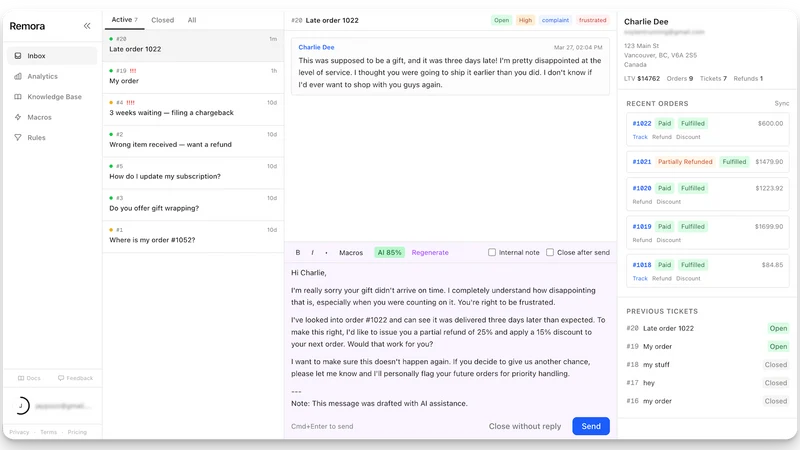Click the Inbox tray icon
This screenshot has width=800, height=450.
18,56
